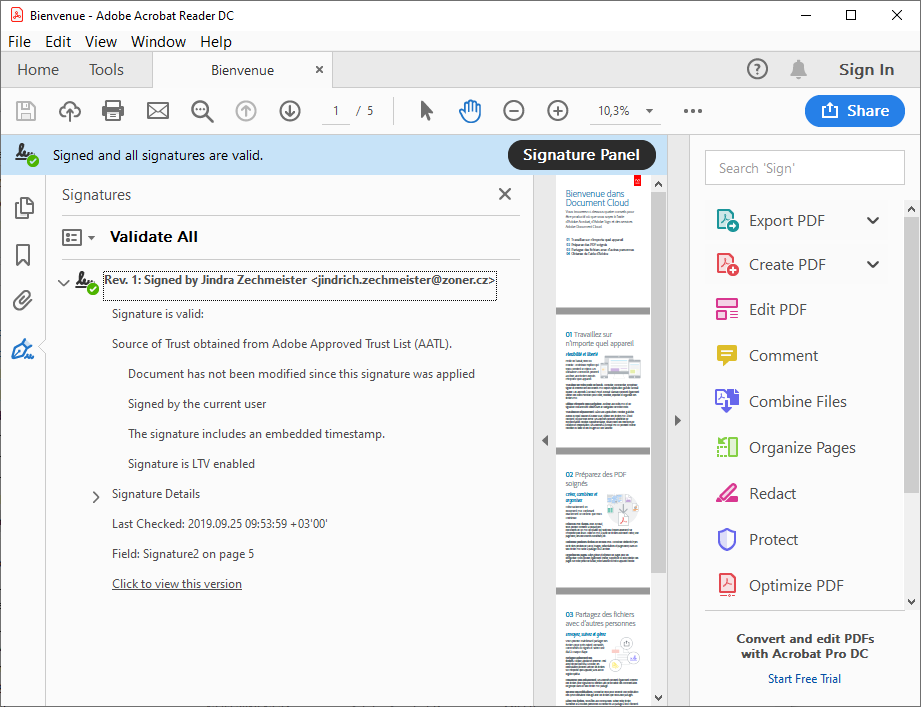Open Export PDF tool
This screenshot has height=707, width=921.
[786, 221]
